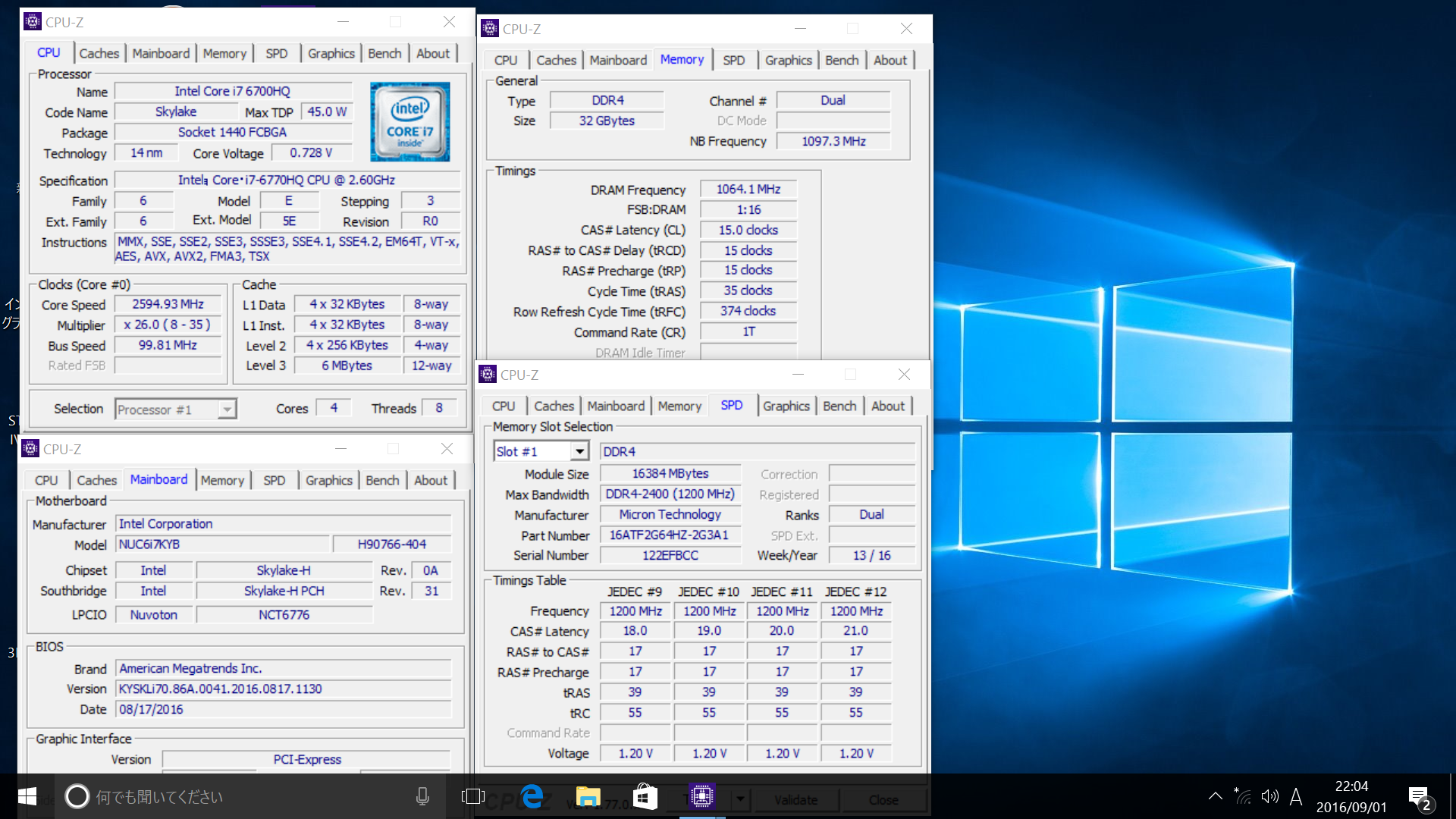Click the clock and date display

1351,796
